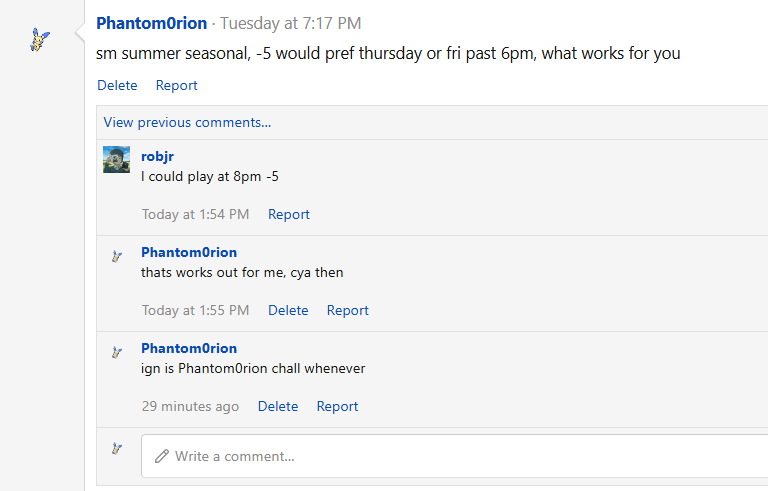Delete the 'cya then' comment
The image size is (768, 491).
point(288,310)
